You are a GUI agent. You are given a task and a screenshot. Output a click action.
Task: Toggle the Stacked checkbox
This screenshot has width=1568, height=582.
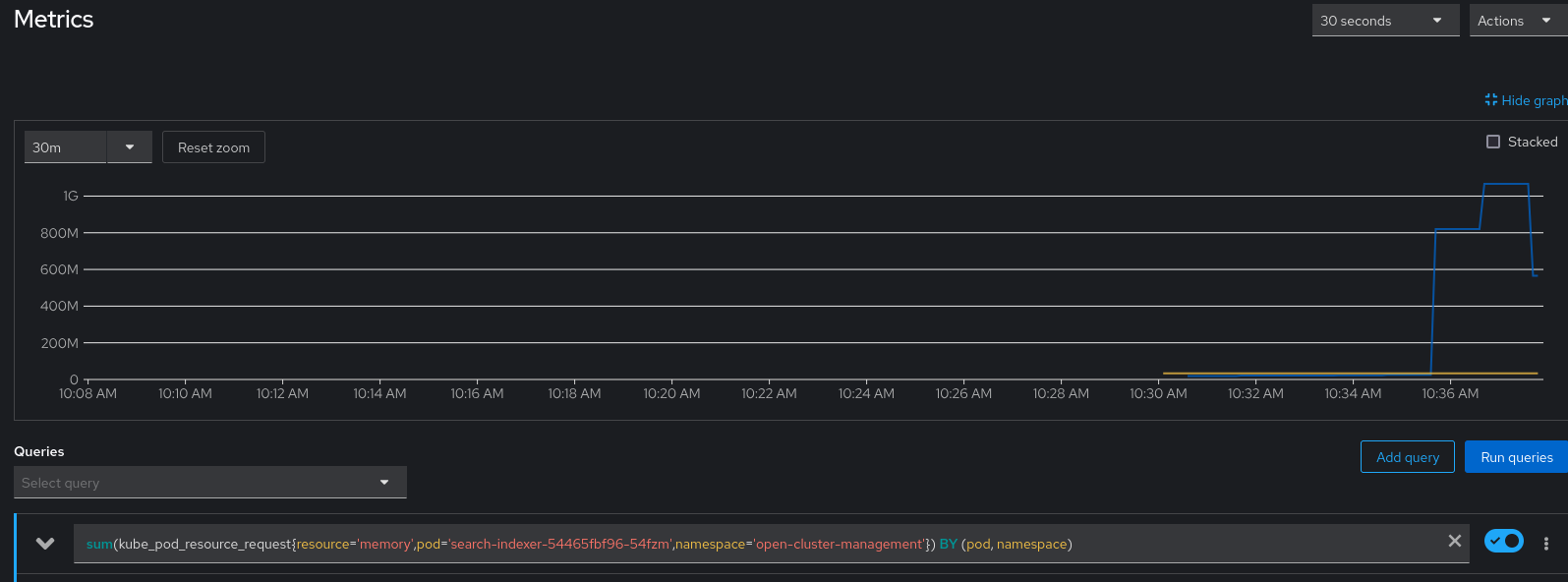pyautogui.click(x=1493, y=142)
